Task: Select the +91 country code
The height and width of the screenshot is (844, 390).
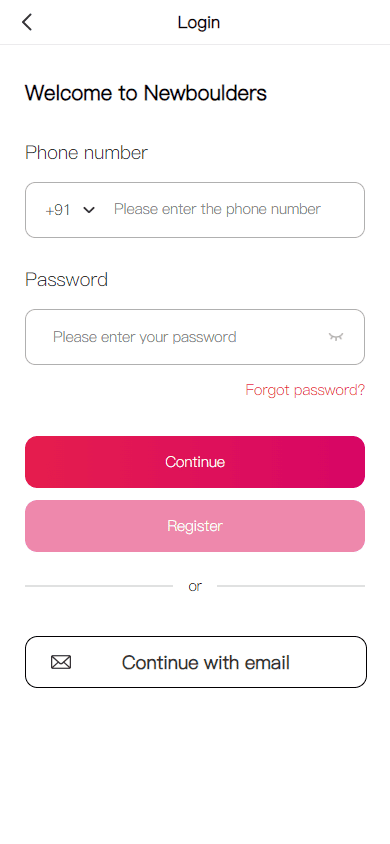Action: 58,210
